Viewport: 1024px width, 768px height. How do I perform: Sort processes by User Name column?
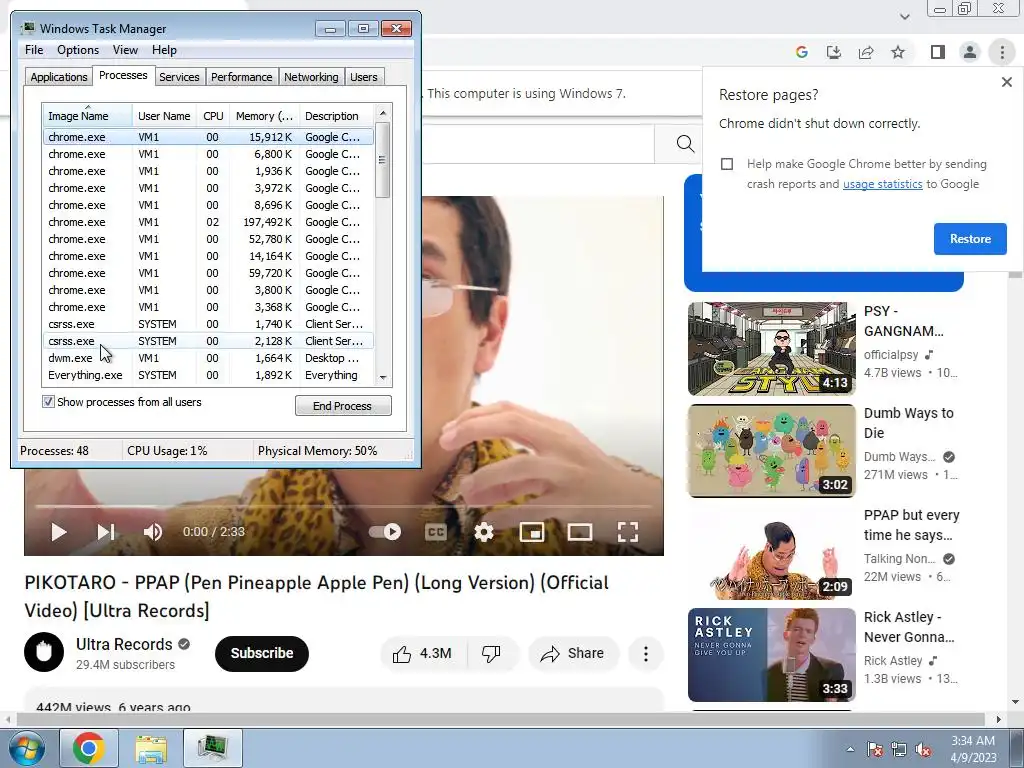[165, 116]
